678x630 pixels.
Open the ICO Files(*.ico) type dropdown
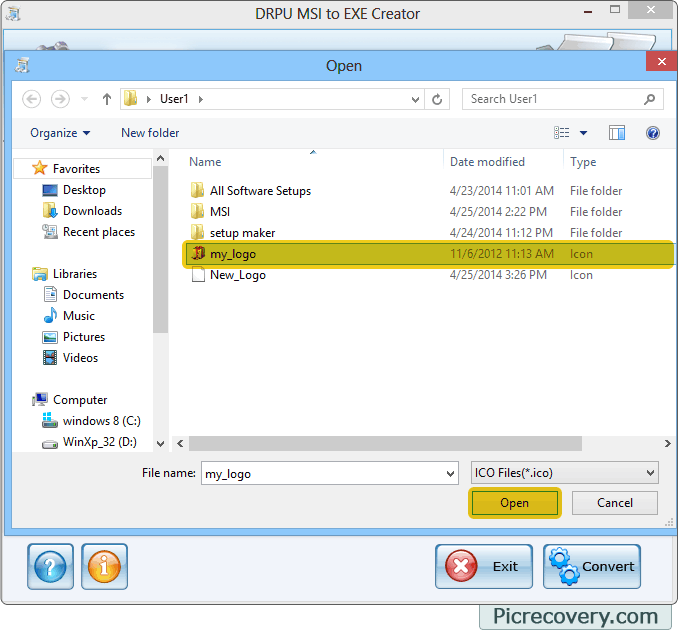(x=564, y=473)
